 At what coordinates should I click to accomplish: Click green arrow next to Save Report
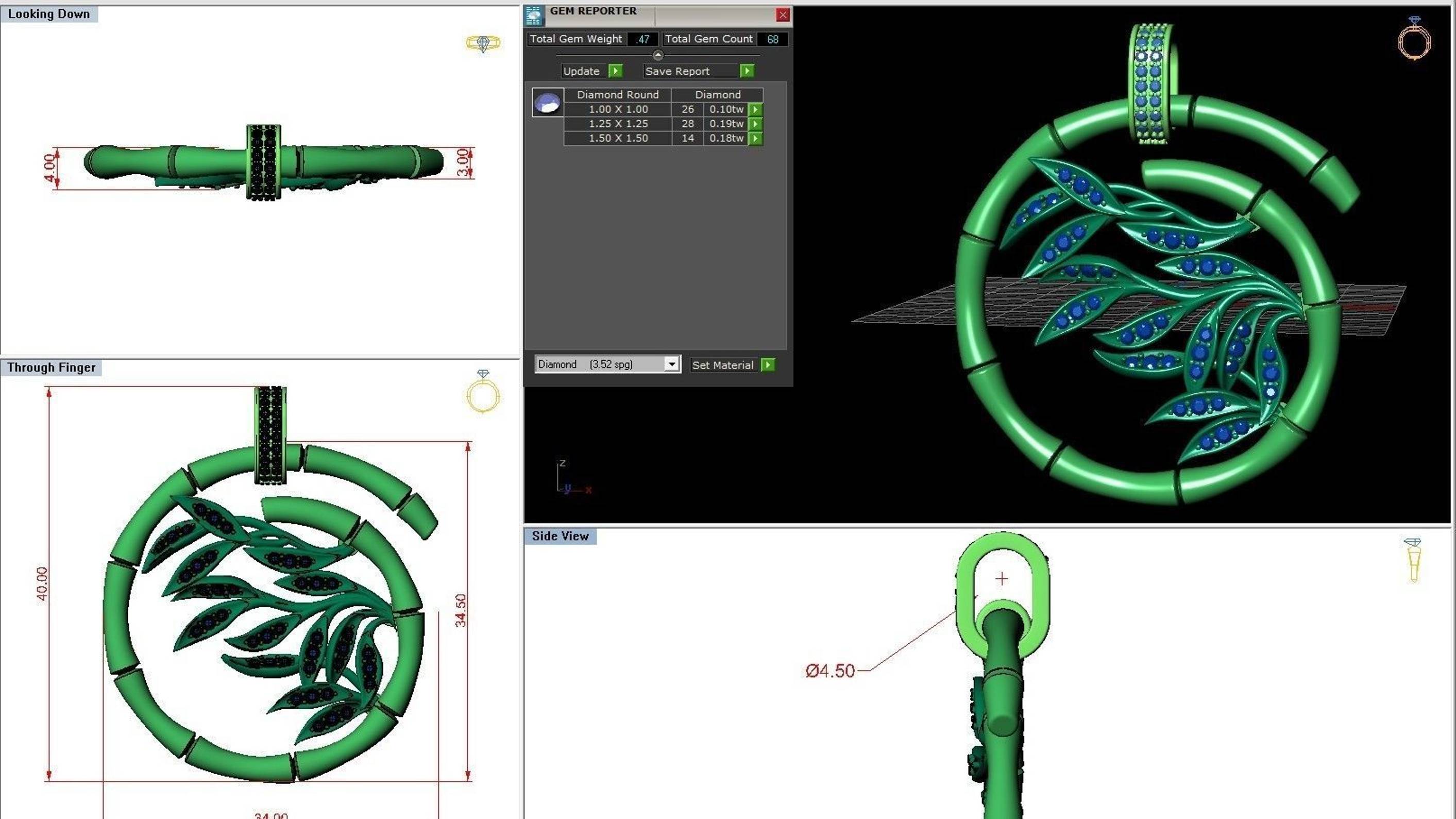pyautogui.click(x=747, y=71)
